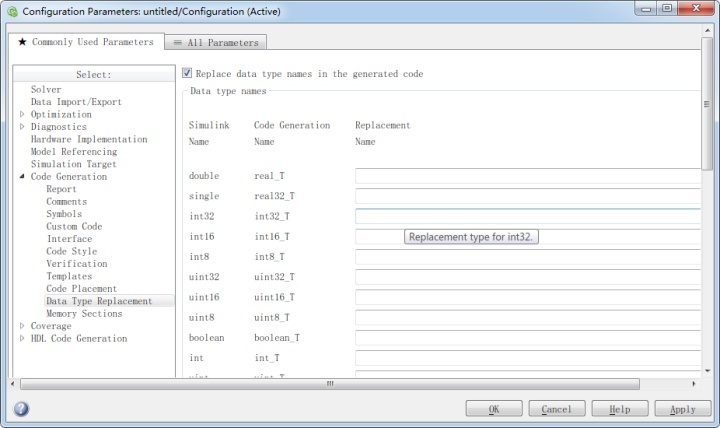The width and height of the screenshot is (720, 428).
Task: Click the Replacement Name column header
Action: tap(382, 133)
